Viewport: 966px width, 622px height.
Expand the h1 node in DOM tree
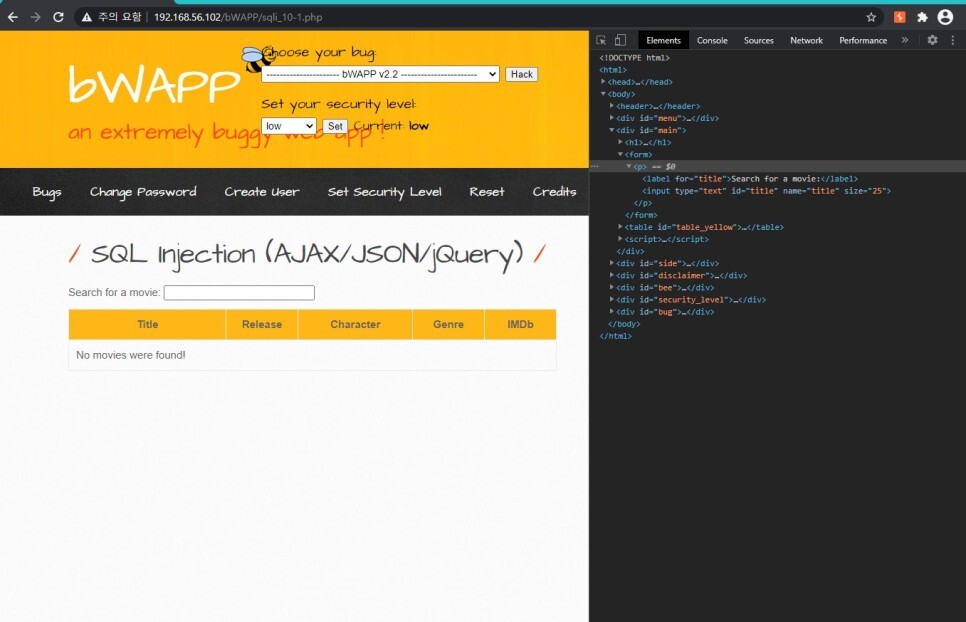pos(620,142)
